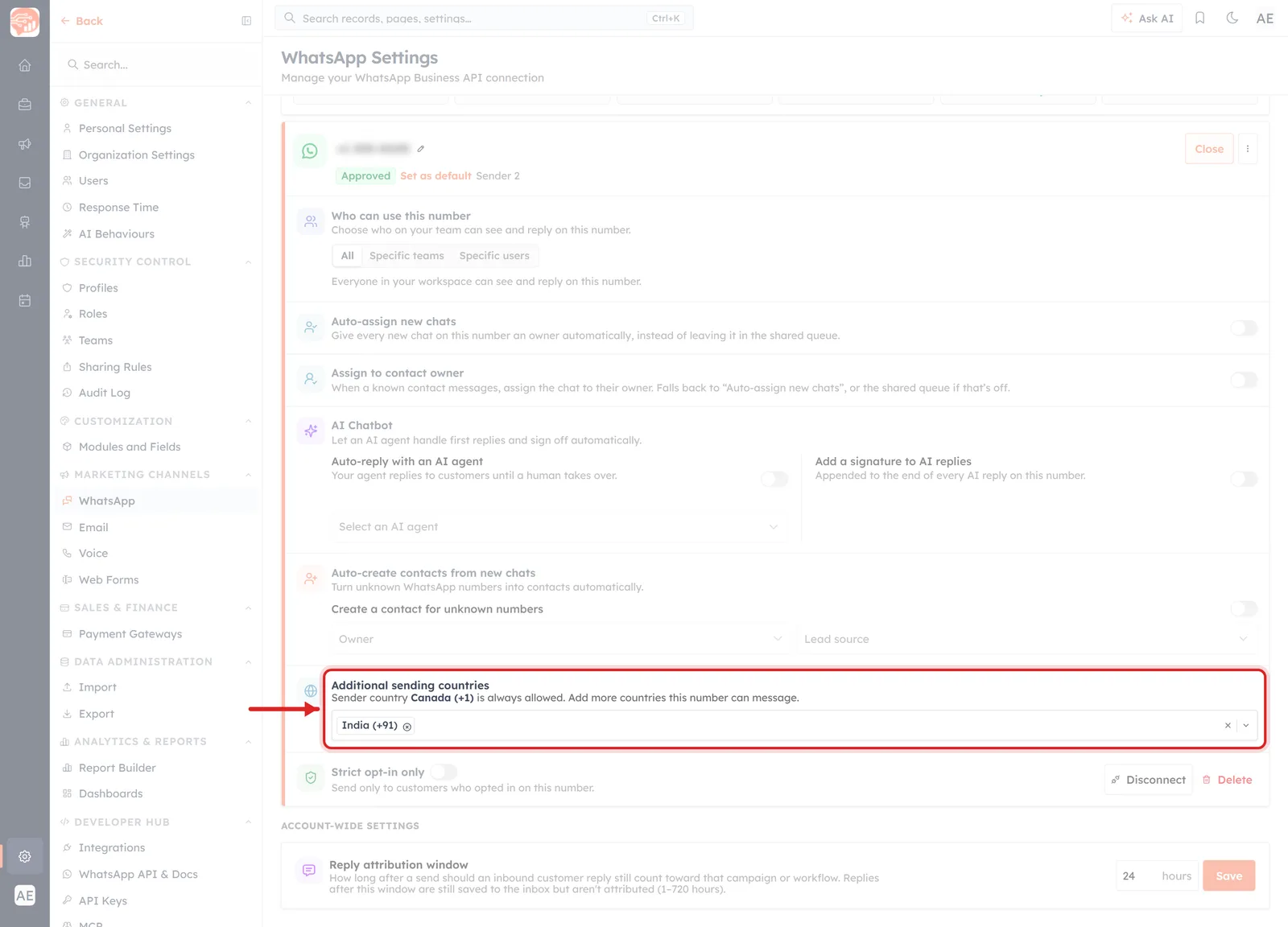Open the Lead source dropdown
Viewport: 1288px width, 927px height.
(x=1026, y=639)
